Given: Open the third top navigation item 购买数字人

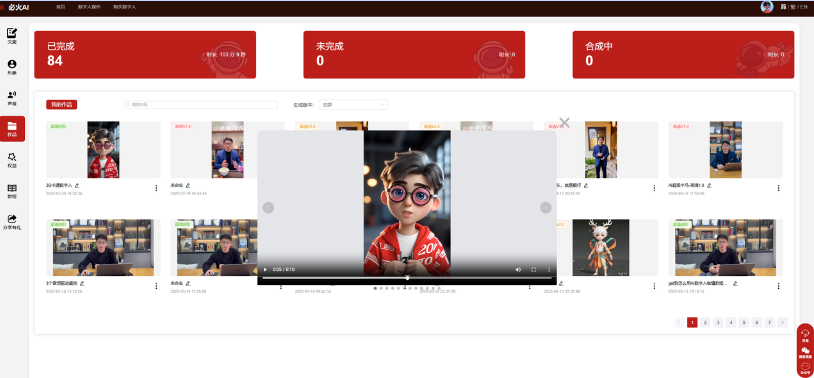Looking at the screenshot, I should coord(125,7).
